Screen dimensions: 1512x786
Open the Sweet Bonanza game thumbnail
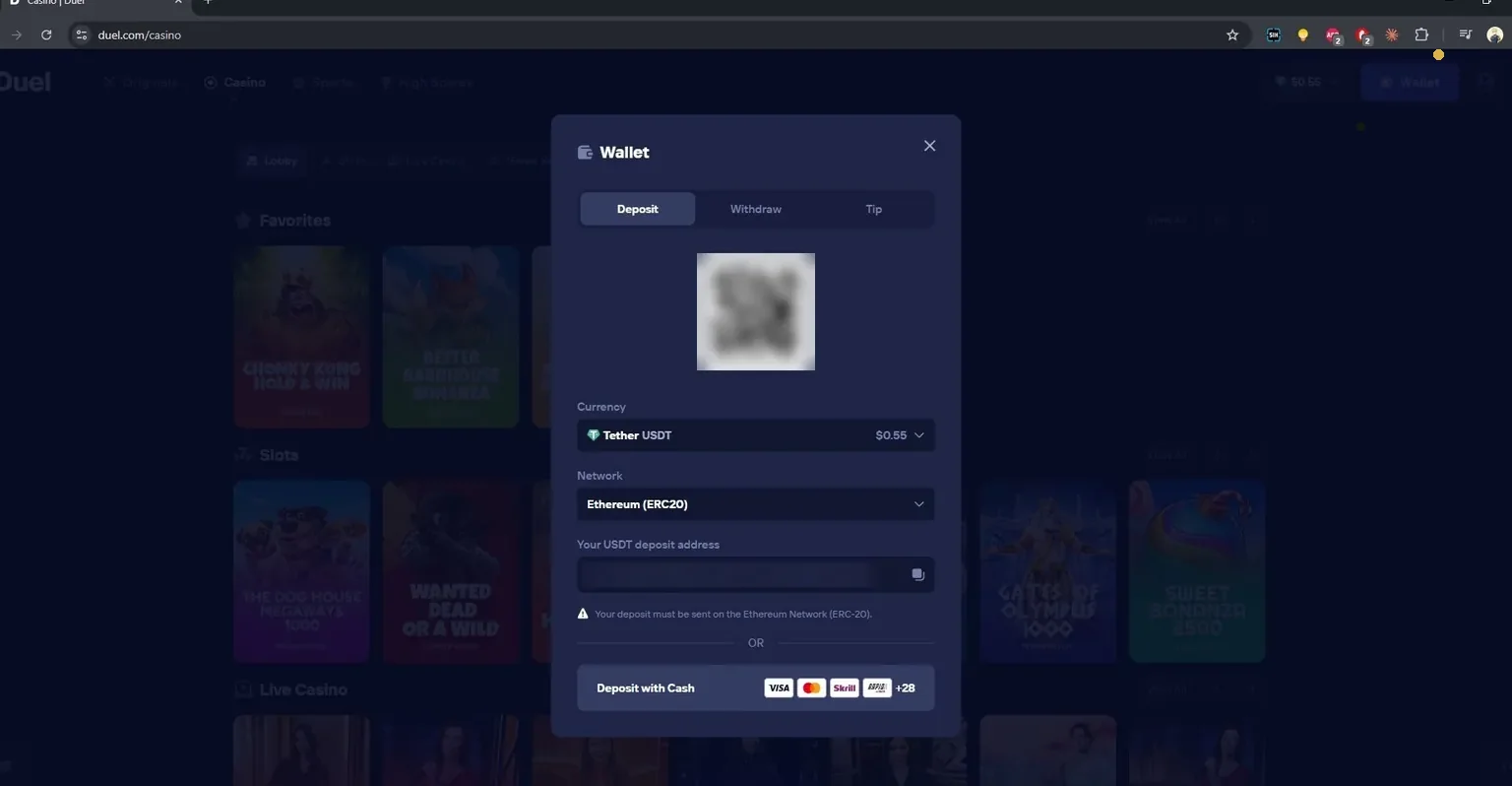(x=1197, y=571)
